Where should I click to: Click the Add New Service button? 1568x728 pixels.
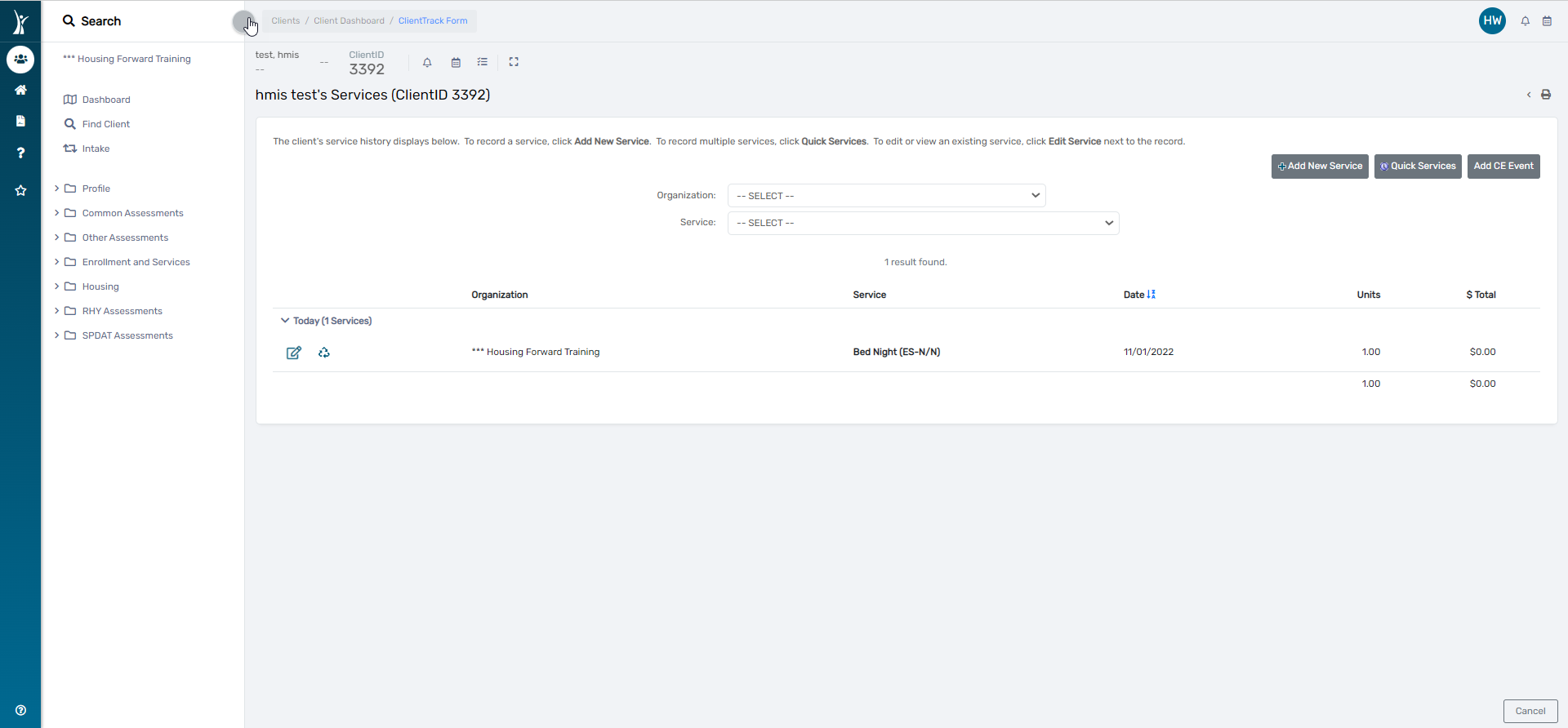click(1320, 166)
